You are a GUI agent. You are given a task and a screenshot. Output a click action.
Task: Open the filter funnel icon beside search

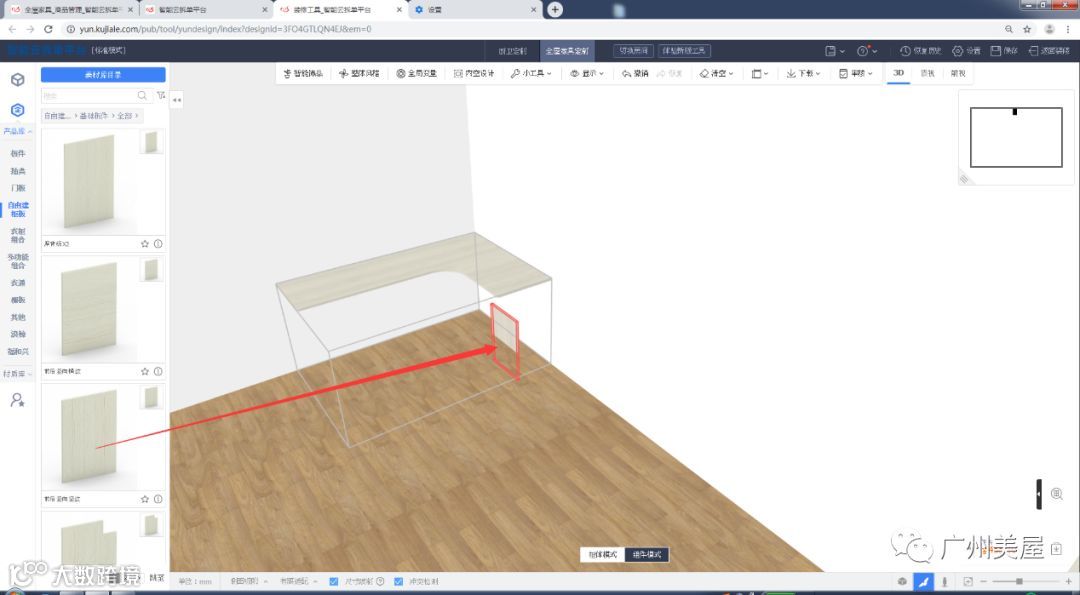tap(160, 96)
